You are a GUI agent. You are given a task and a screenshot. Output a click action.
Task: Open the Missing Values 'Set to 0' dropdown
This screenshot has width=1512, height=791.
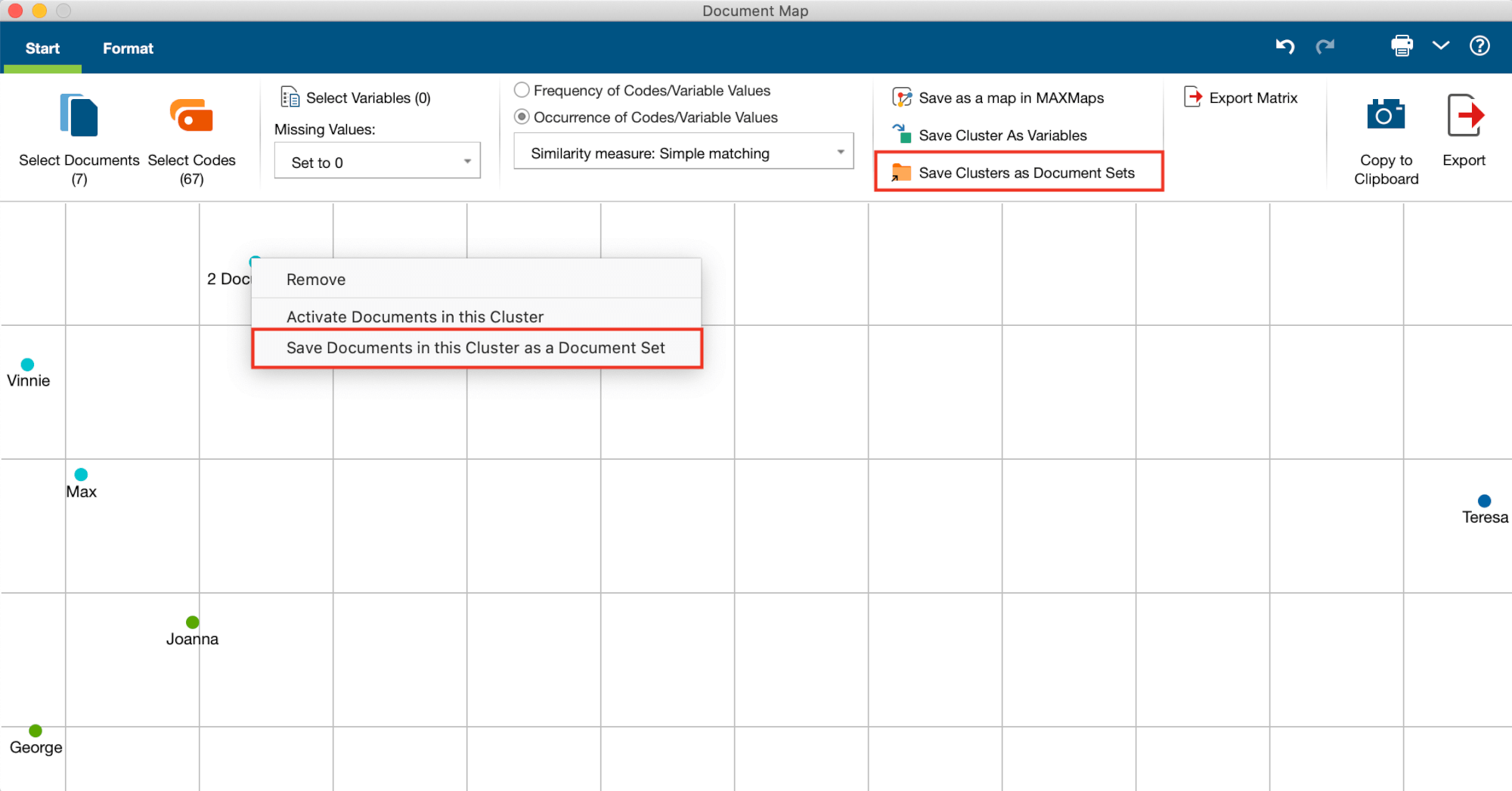(377, 162)
